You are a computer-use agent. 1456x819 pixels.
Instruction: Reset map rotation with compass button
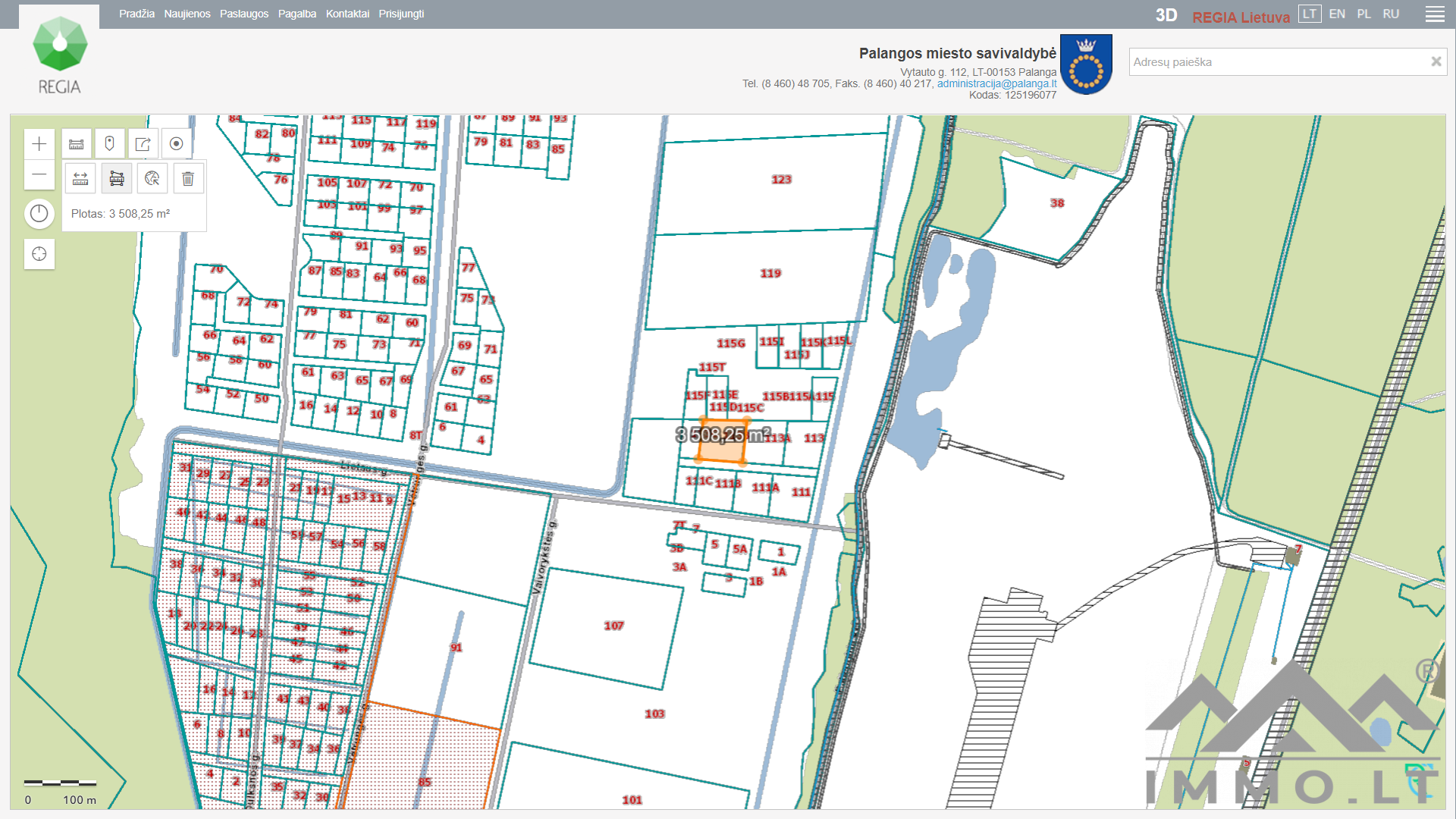39,214
